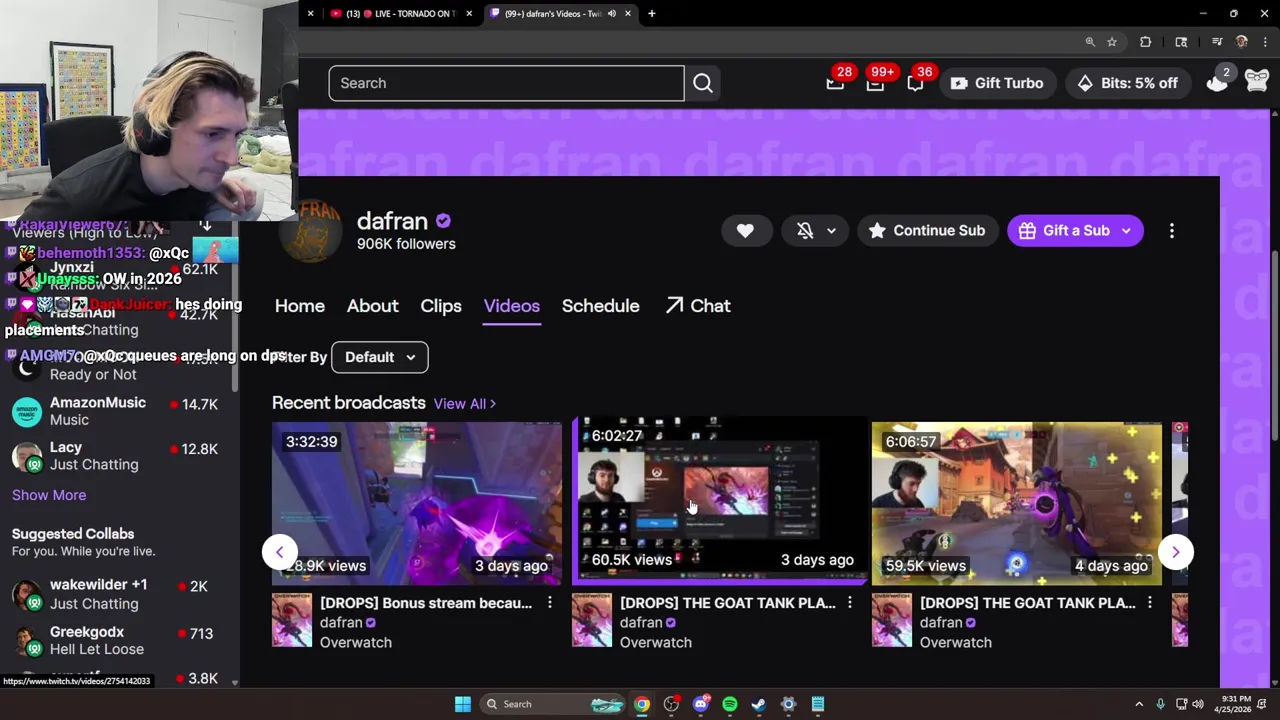Open options for Bonus stream video
1280x720 pixels.
click(549, 603)
